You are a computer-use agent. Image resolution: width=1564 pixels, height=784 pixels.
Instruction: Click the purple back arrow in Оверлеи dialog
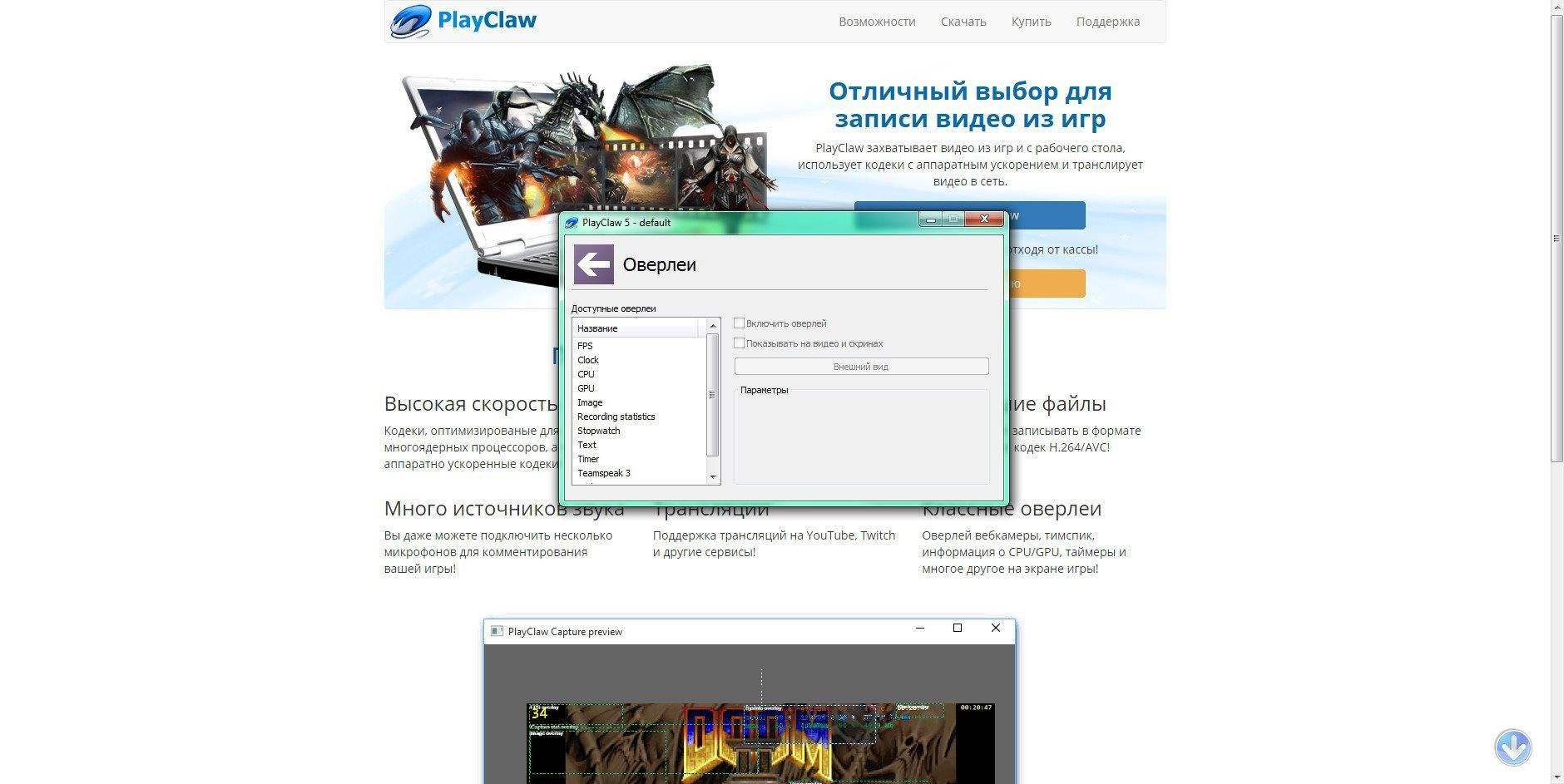click(x=594, y=264)
